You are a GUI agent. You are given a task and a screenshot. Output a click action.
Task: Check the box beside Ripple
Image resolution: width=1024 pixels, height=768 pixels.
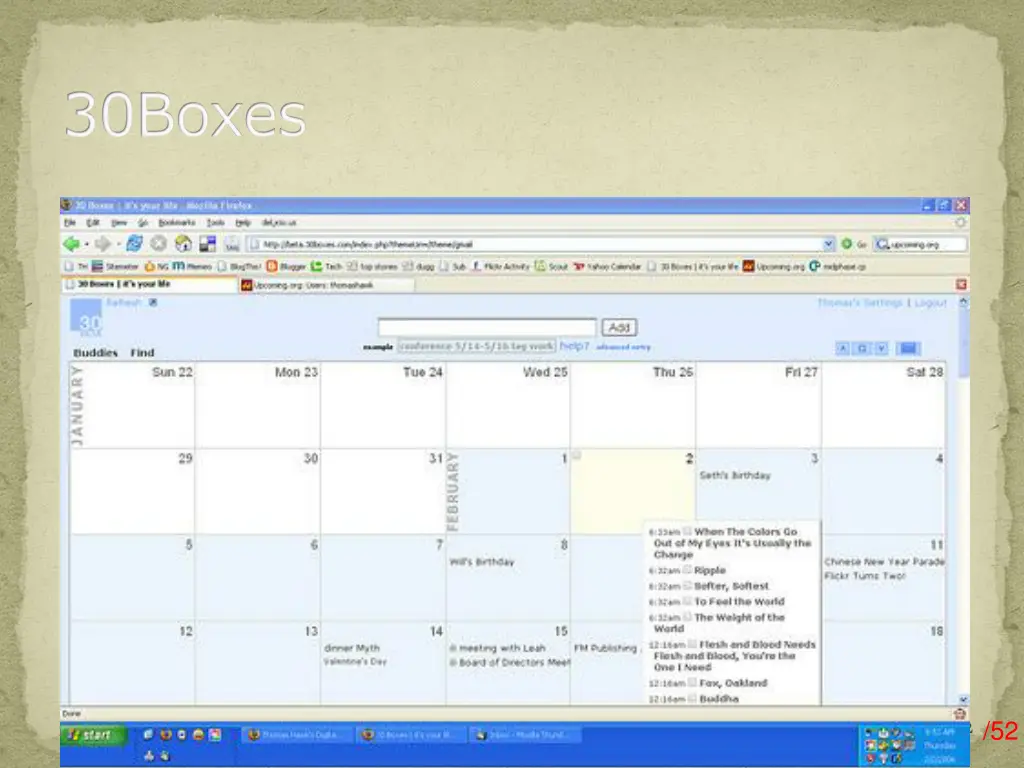(687, 570)
